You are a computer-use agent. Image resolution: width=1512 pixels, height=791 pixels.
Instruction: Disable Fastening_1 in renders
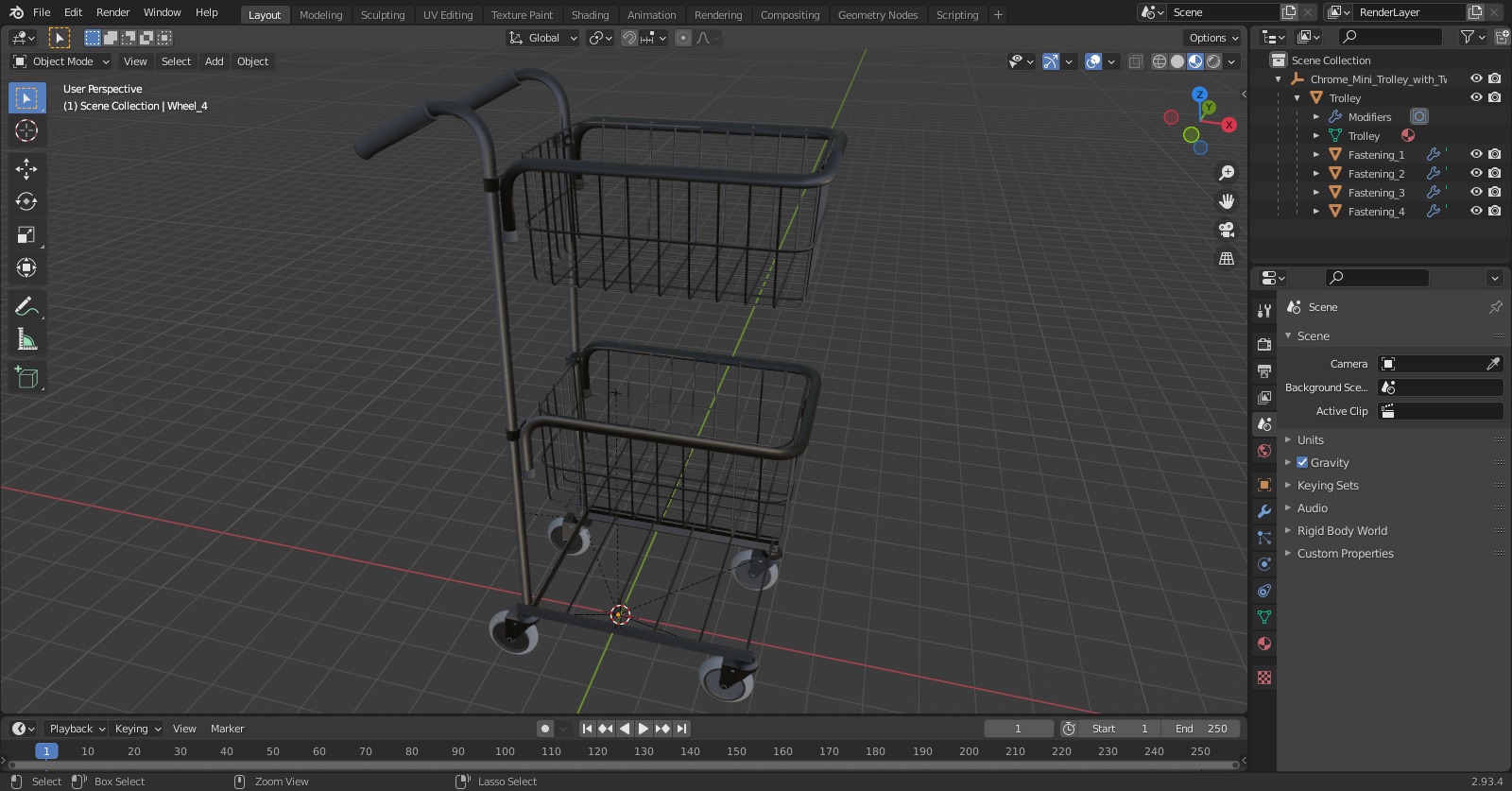(x=1494, y=154)
